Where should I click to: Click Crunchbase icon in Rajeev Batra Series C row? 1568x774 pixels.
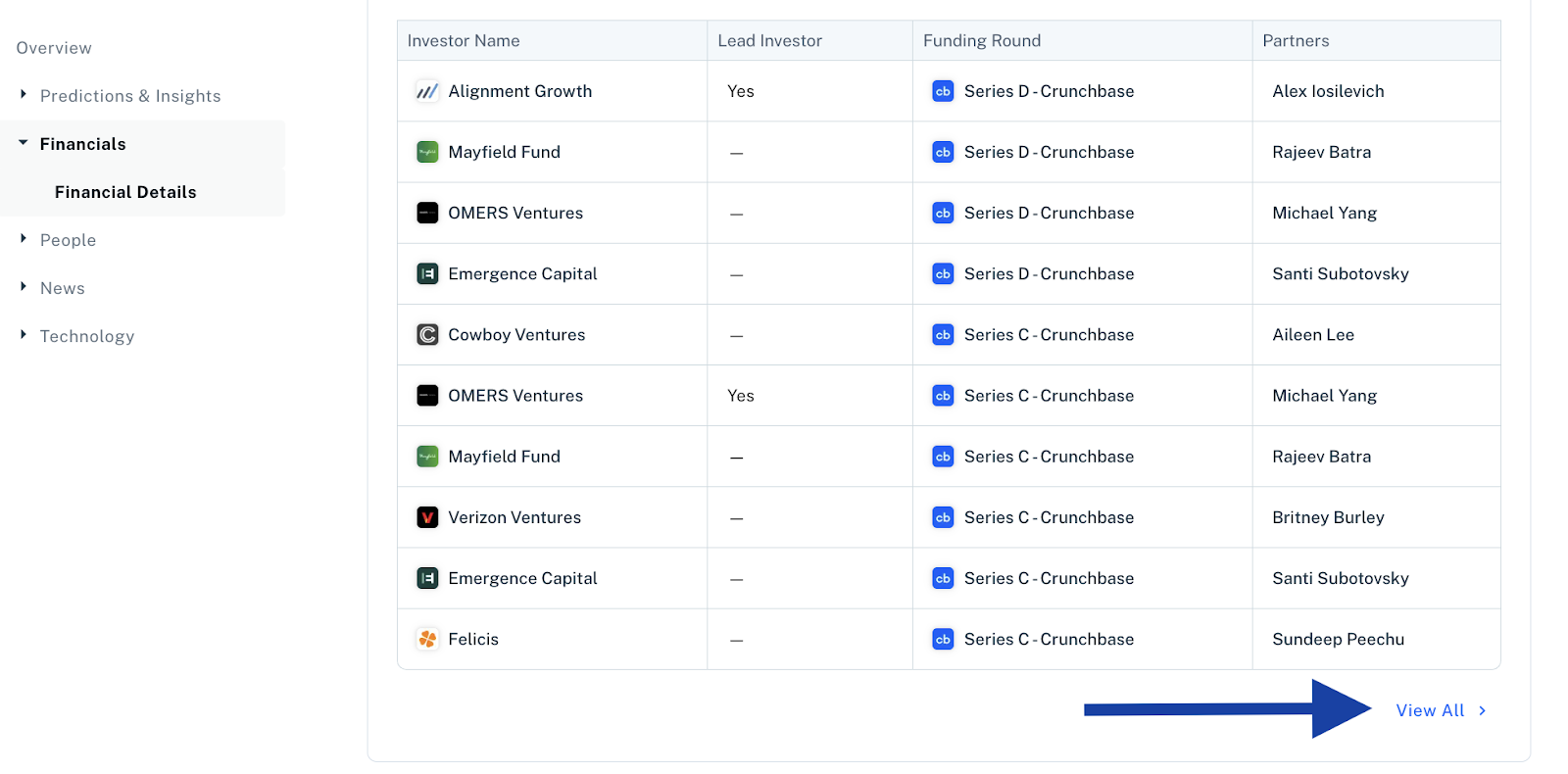coord(943,457)
